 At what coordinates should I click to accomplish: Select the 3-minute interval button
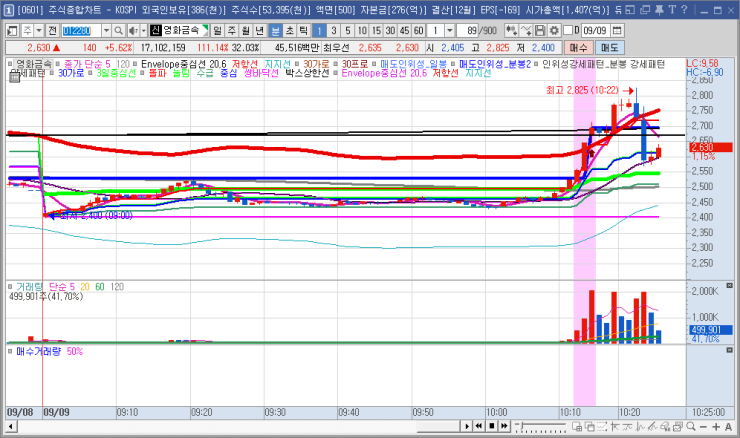[334, 31]
